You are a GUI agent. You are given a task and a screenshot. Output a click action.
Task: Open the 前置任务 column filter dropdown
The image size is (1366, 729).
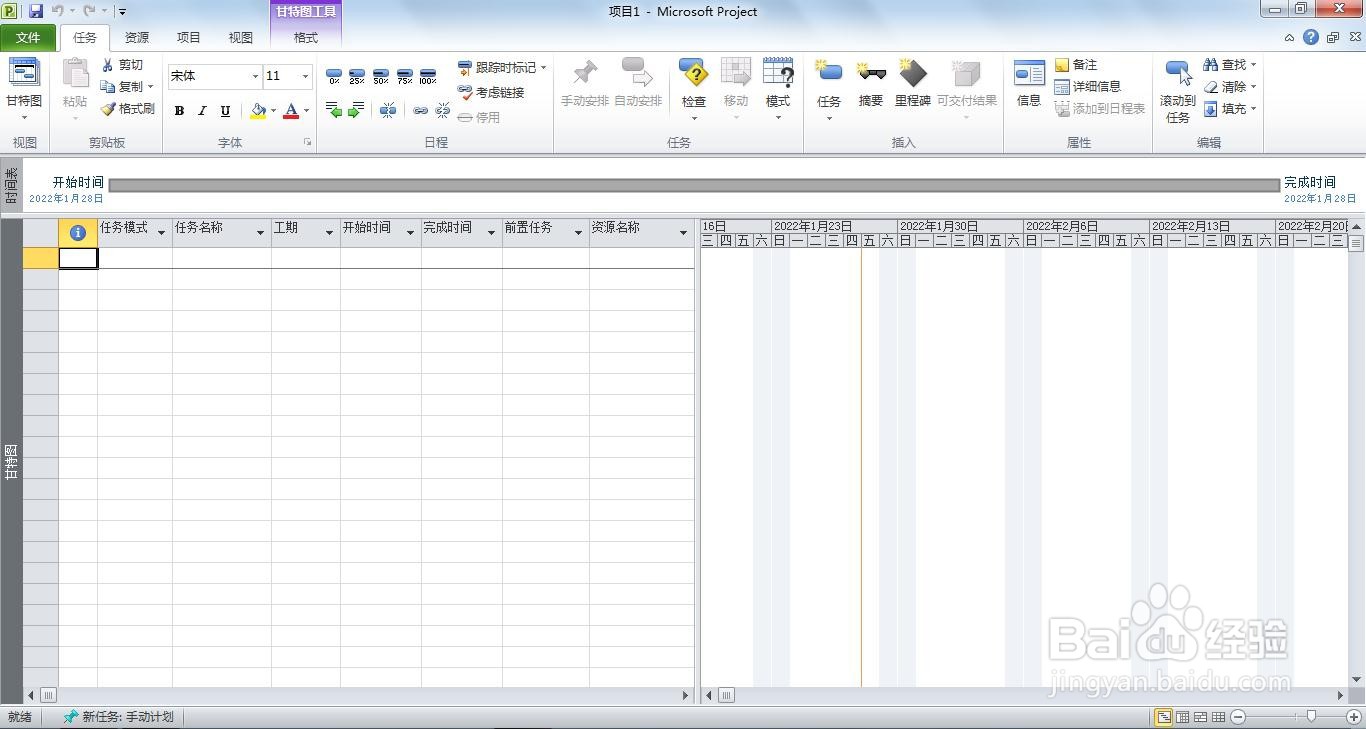(x=578, y=232)
